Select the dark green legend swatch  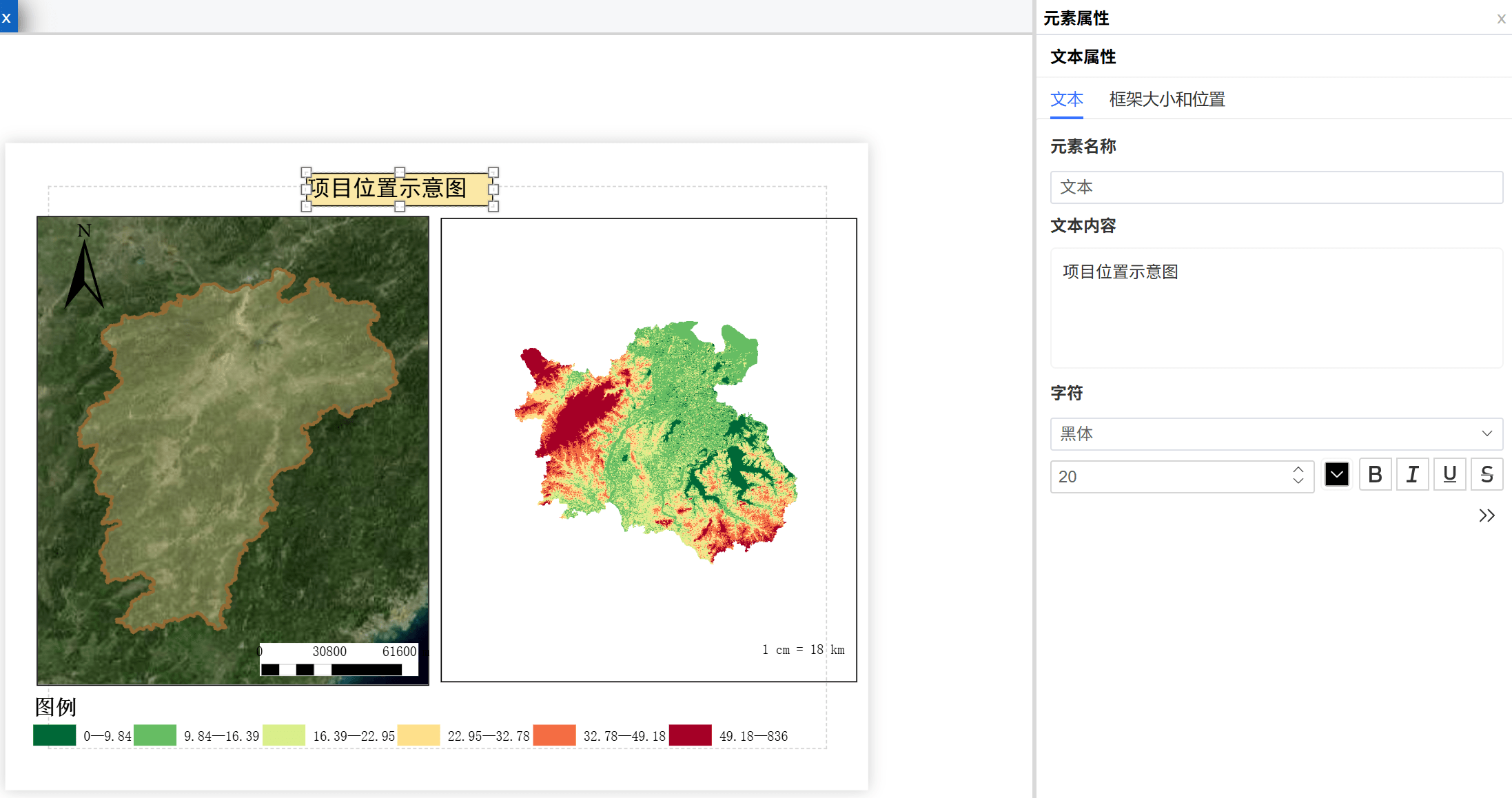(54, 735)
